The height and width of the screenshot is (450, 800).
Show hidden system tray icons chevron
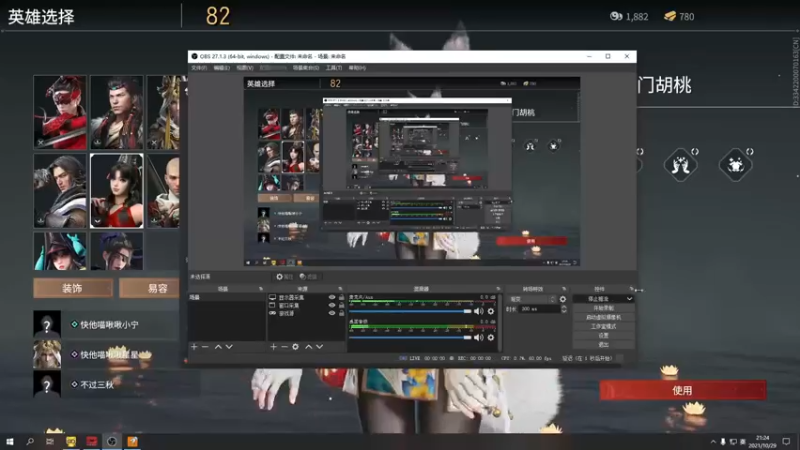[713, 442]
